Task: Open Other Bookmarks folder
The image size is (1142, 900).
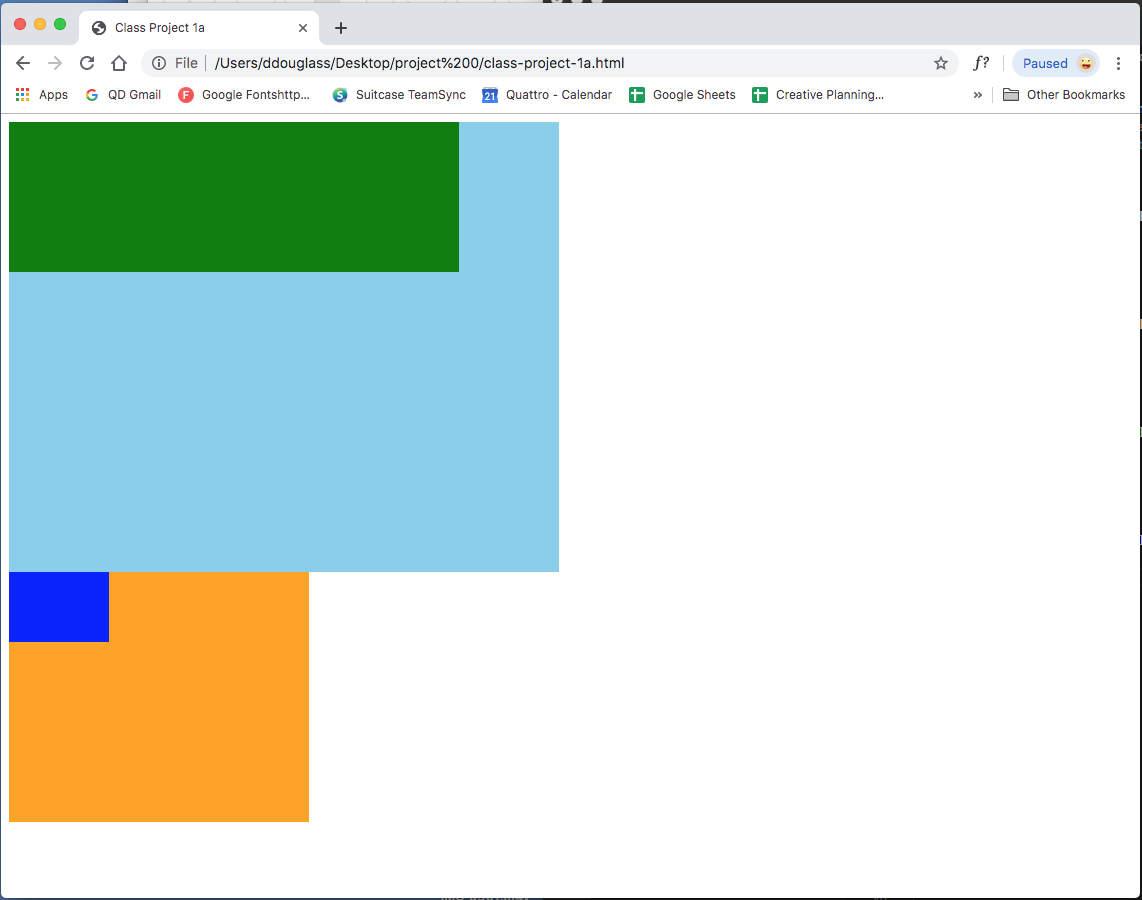Action: click(1064, 95)
